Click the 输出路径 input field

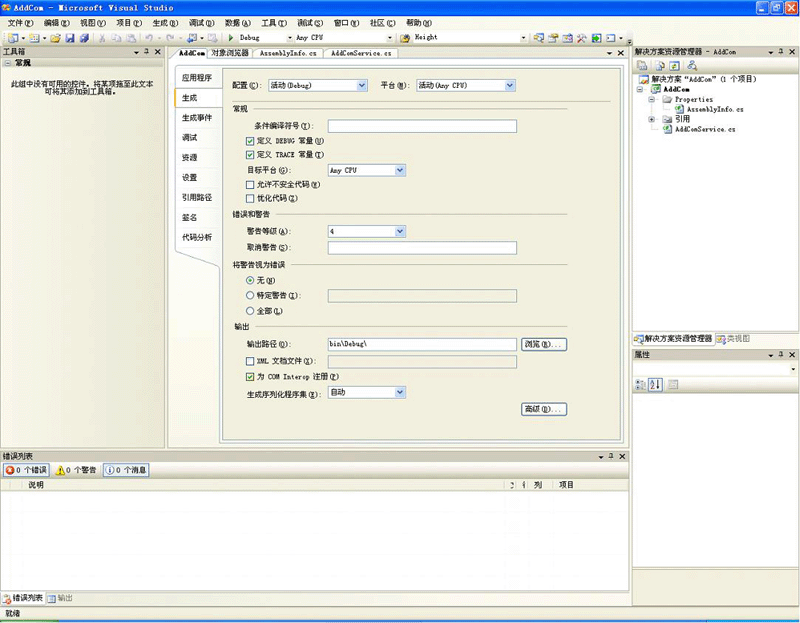pyautogui.click(x=422, y=344)
